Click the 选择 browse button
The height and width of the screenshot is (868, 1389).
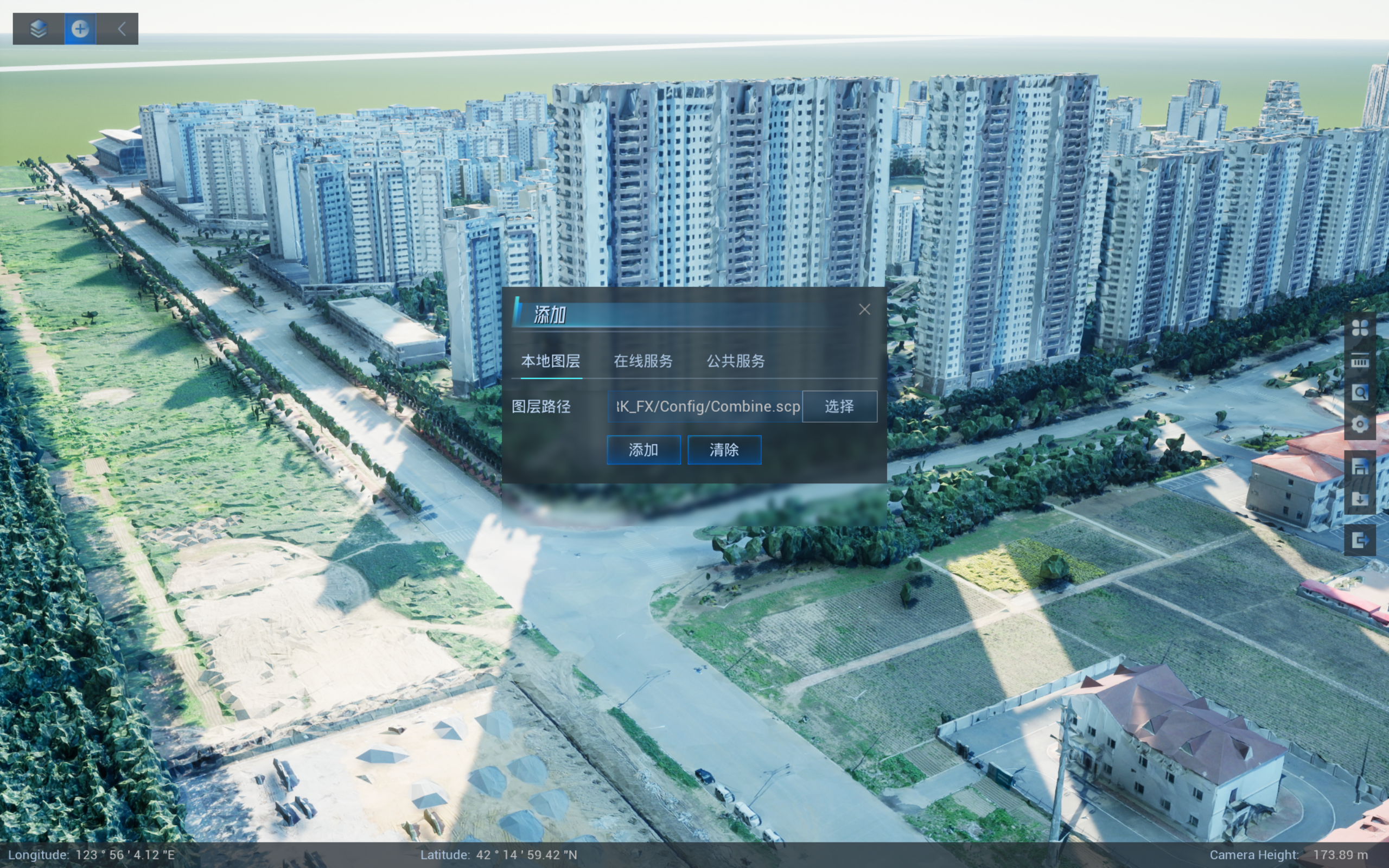[x=839, y=406]
